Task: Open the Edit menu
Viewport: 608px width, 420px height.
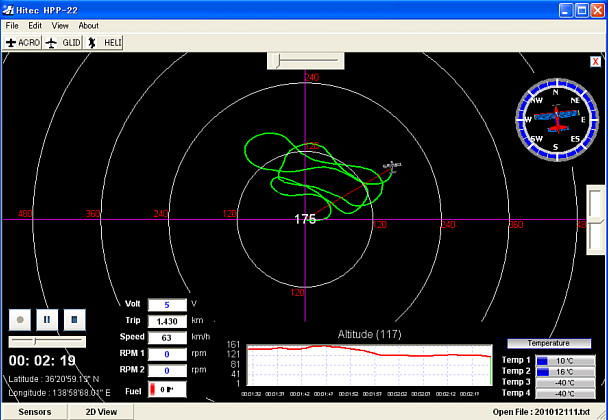Action: pyautogui.click(x=35, y=25)
